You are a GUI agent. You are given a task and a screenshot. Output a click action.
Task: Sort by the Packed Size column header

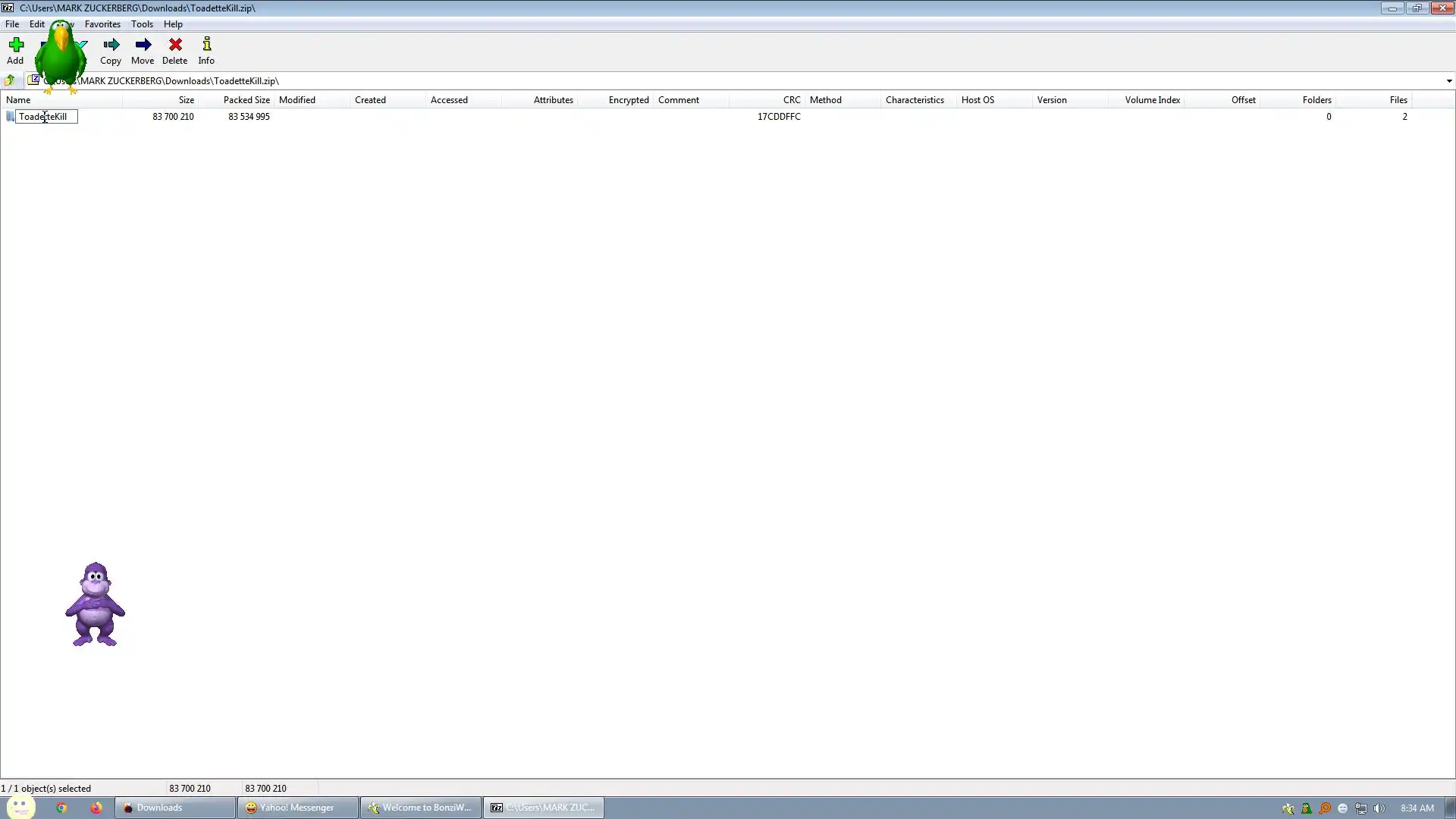pos(246,100)
